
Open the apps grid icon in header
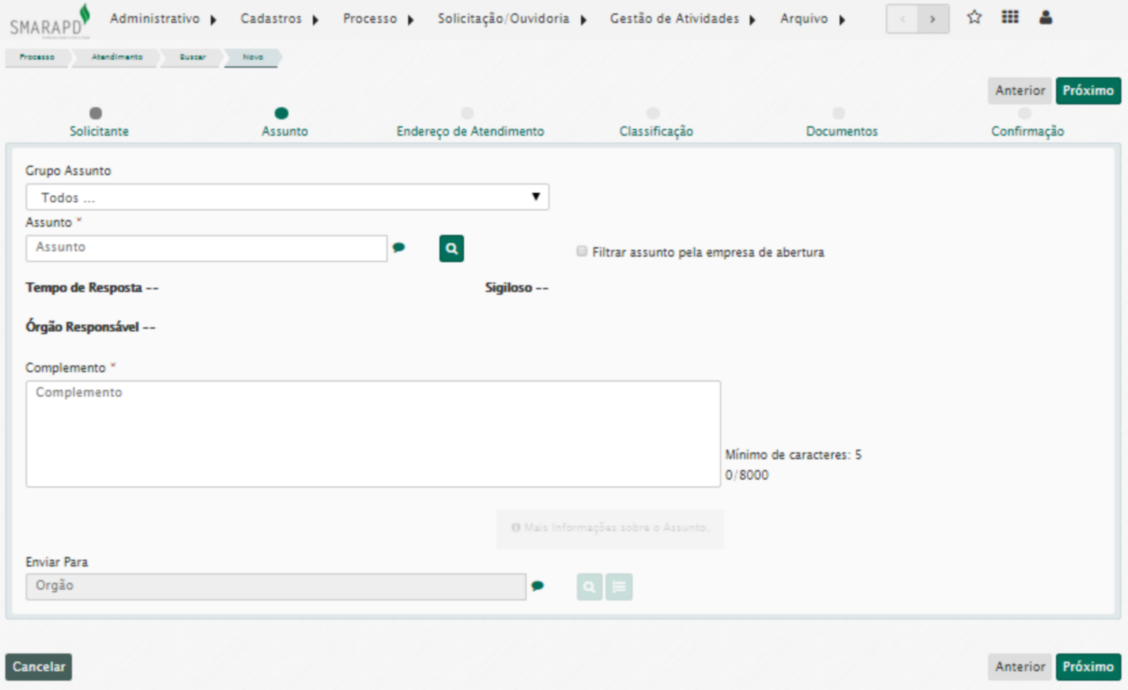coord(1010,19)
